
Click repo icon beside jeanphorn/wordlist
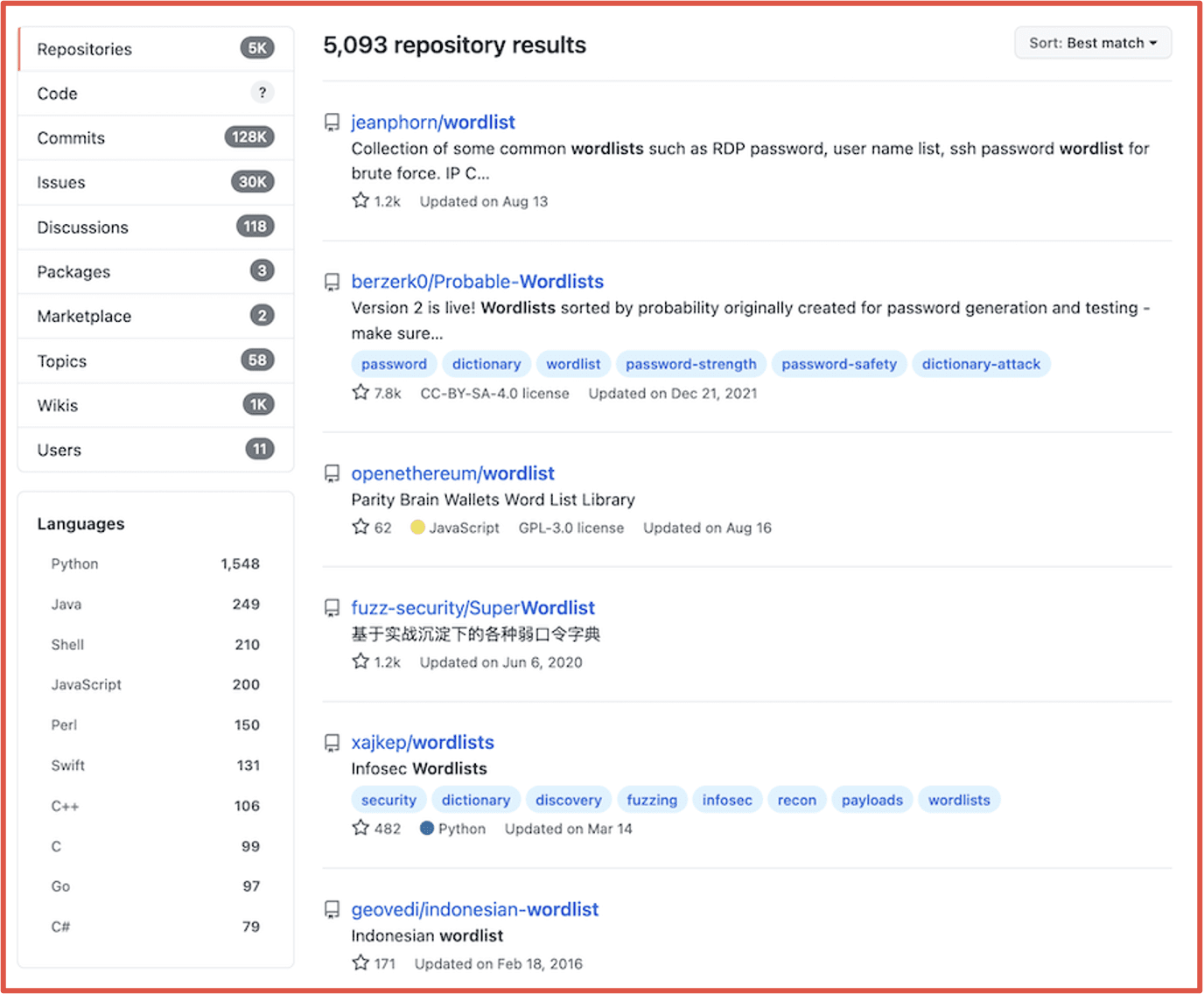pyautogui.click(x=332, y=122)
